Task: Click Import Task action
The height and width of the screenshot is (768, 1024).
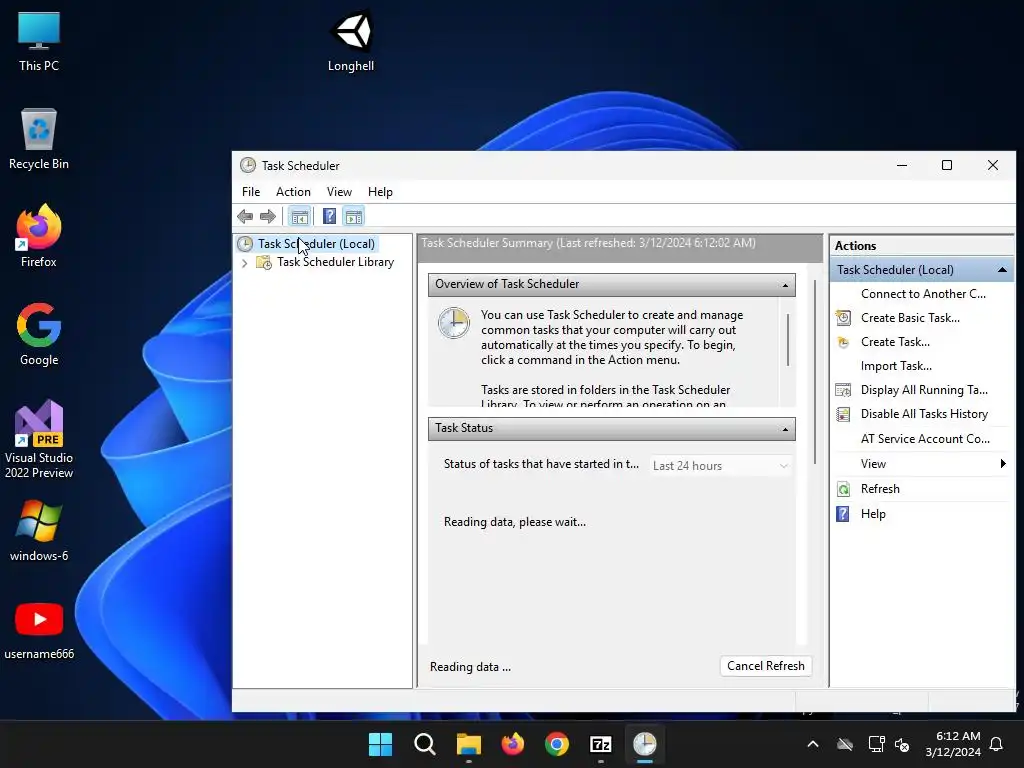Action: point(896,366)
